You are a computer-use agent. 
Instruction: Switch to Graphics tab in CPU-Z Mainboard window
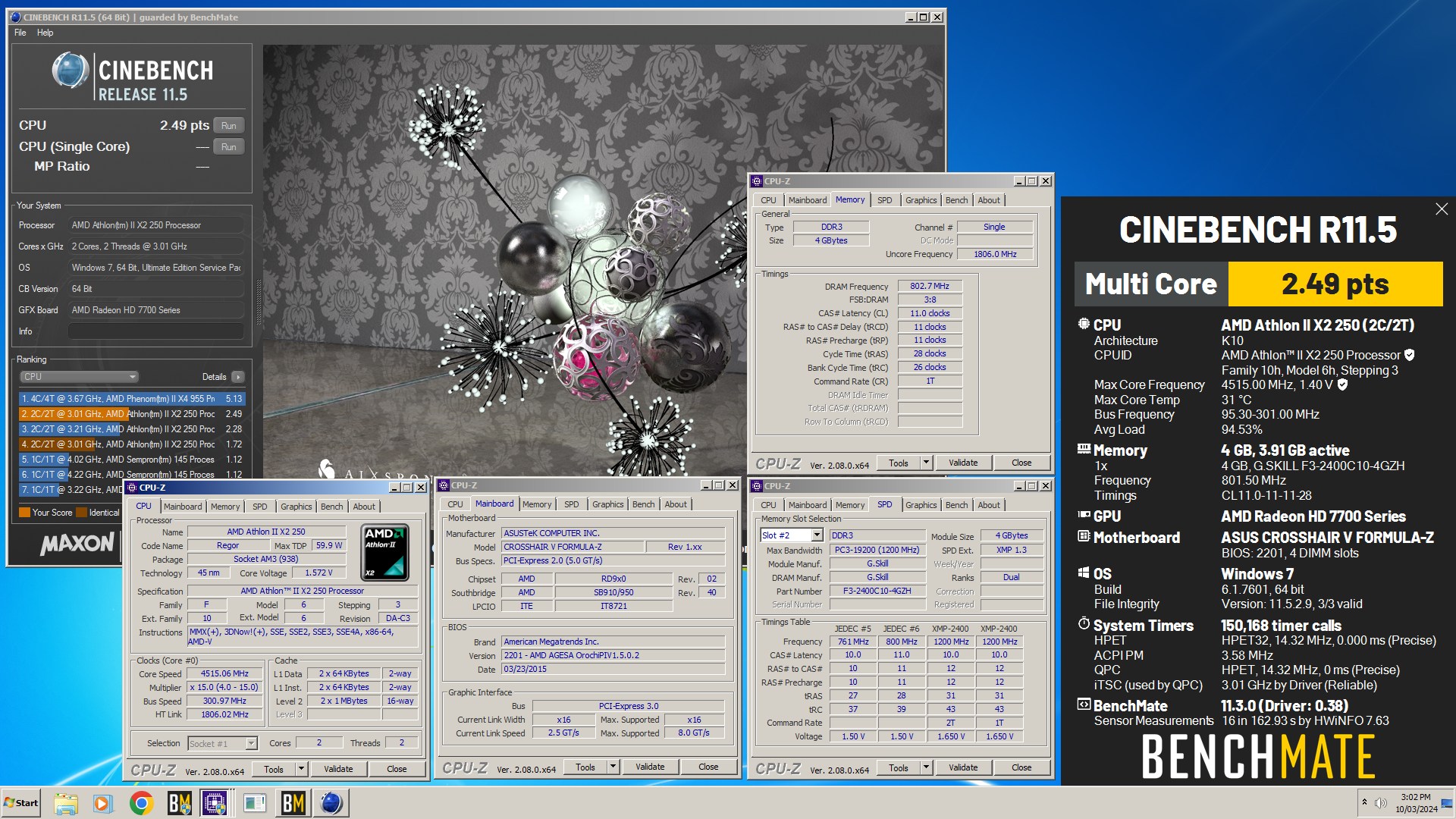click(x=607, y=504)
